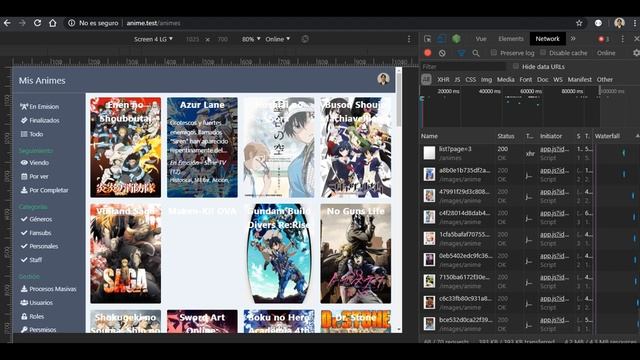Enable the Disable cache checkbox

click(543, 53)
